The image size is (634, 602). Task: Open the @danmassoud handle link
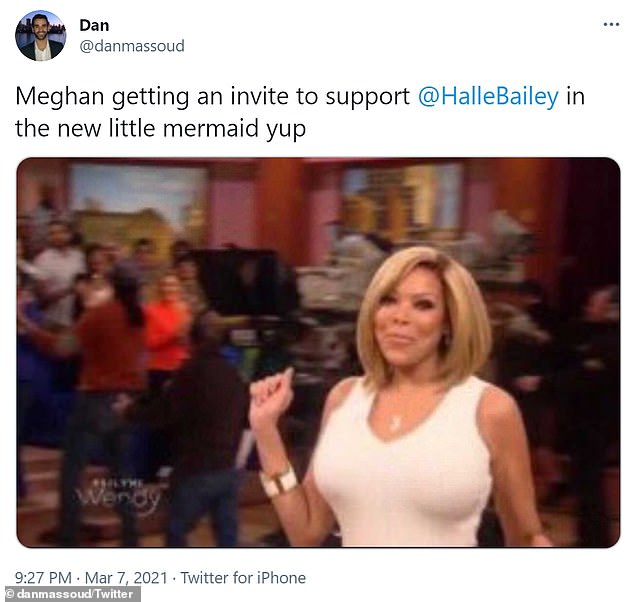pos(132,46)
